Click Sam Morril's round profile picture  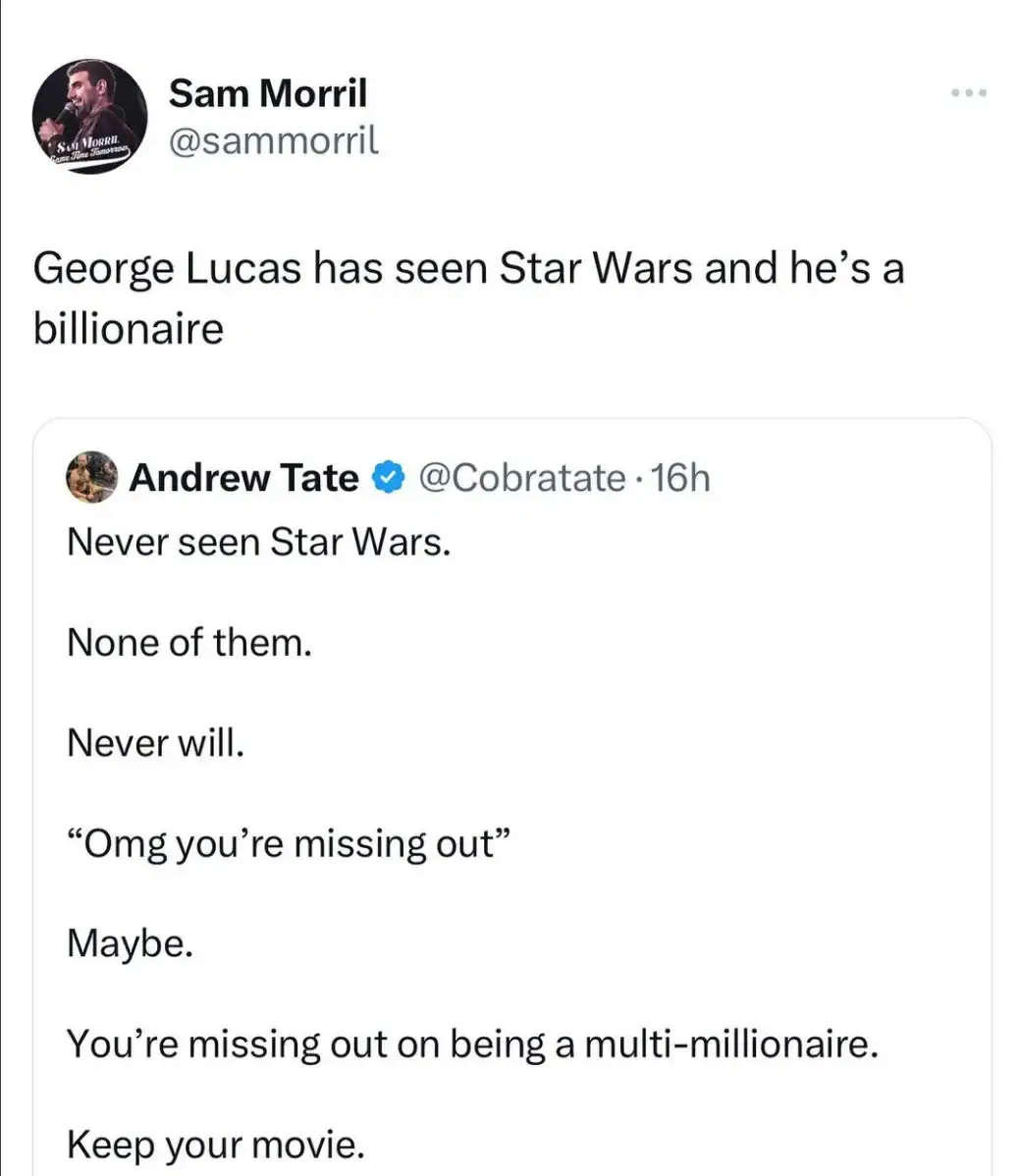(89, 116)
